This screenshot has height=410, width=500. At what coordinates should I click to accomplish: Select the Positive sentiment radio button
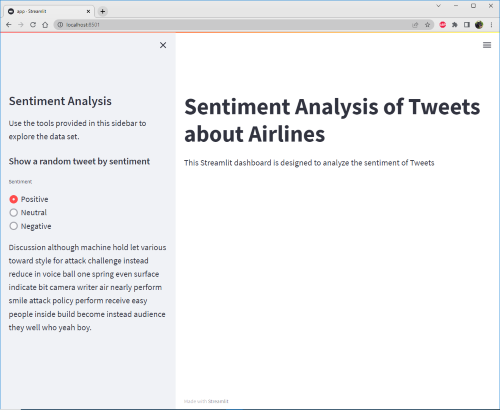[14, 199]
